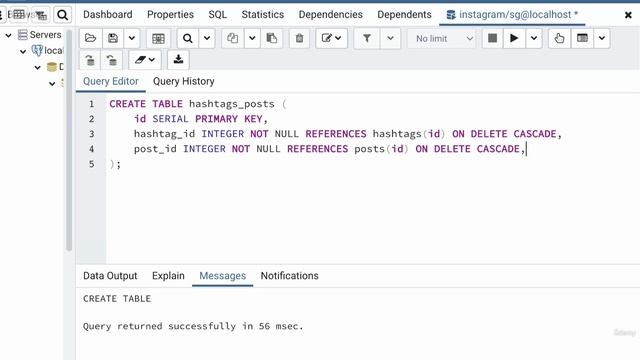Click 'post_id' on editor line 4
Image resolution: width=640 pixels, height=360 pixels.
[x=155, y=149]
